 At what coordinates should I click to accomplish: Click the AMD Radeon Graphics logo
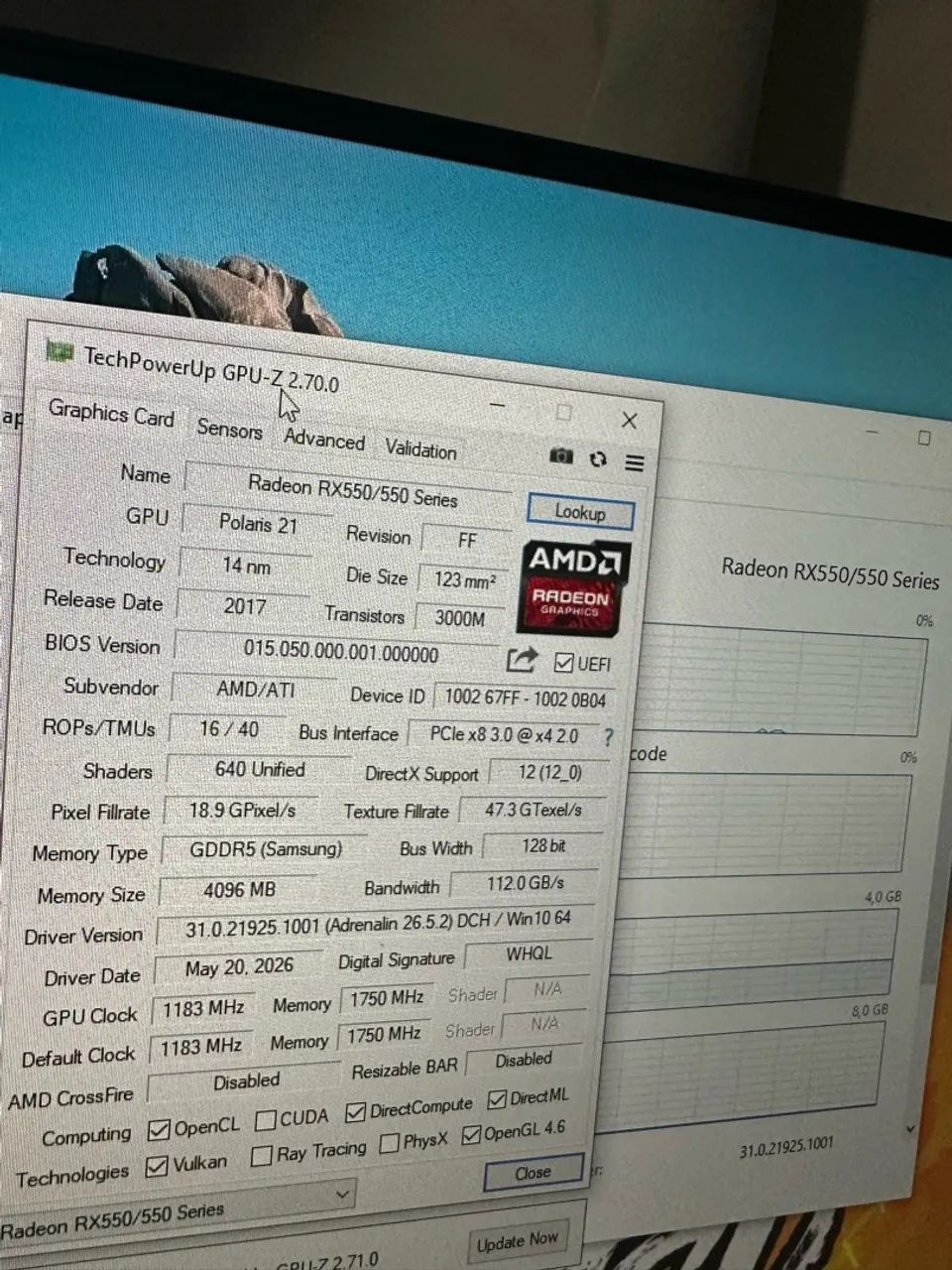[x=573, y=588]
